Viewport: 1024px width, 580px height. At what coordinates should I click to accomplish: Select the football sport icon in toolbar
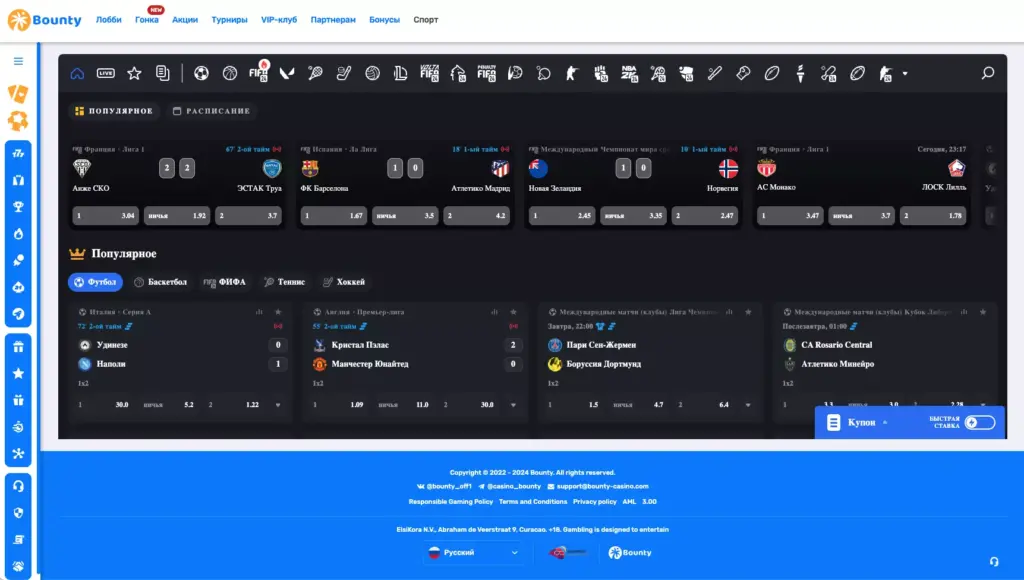201,73
